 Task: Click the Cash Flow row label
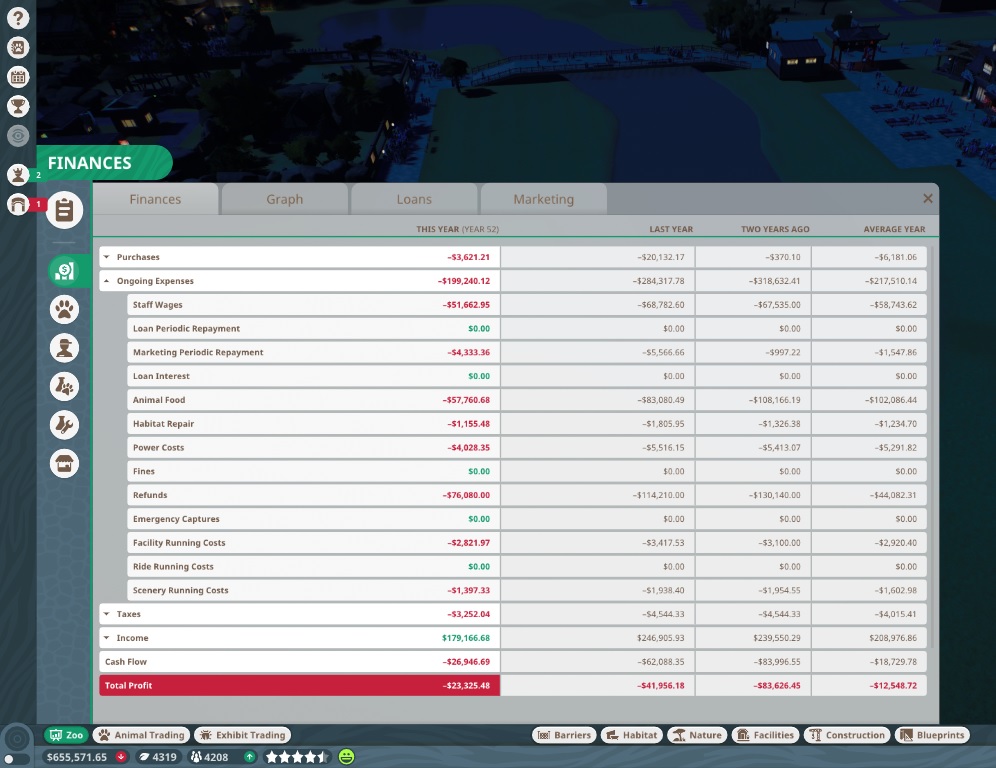[x=126, y=662]
